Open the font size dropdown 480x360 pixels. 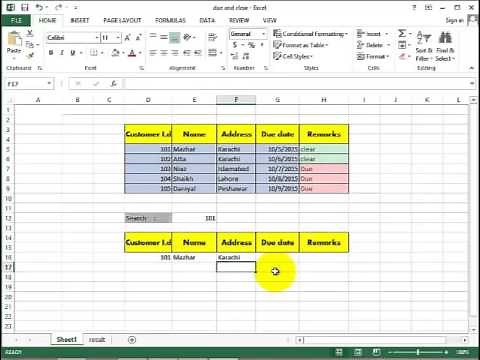[118, 38]
